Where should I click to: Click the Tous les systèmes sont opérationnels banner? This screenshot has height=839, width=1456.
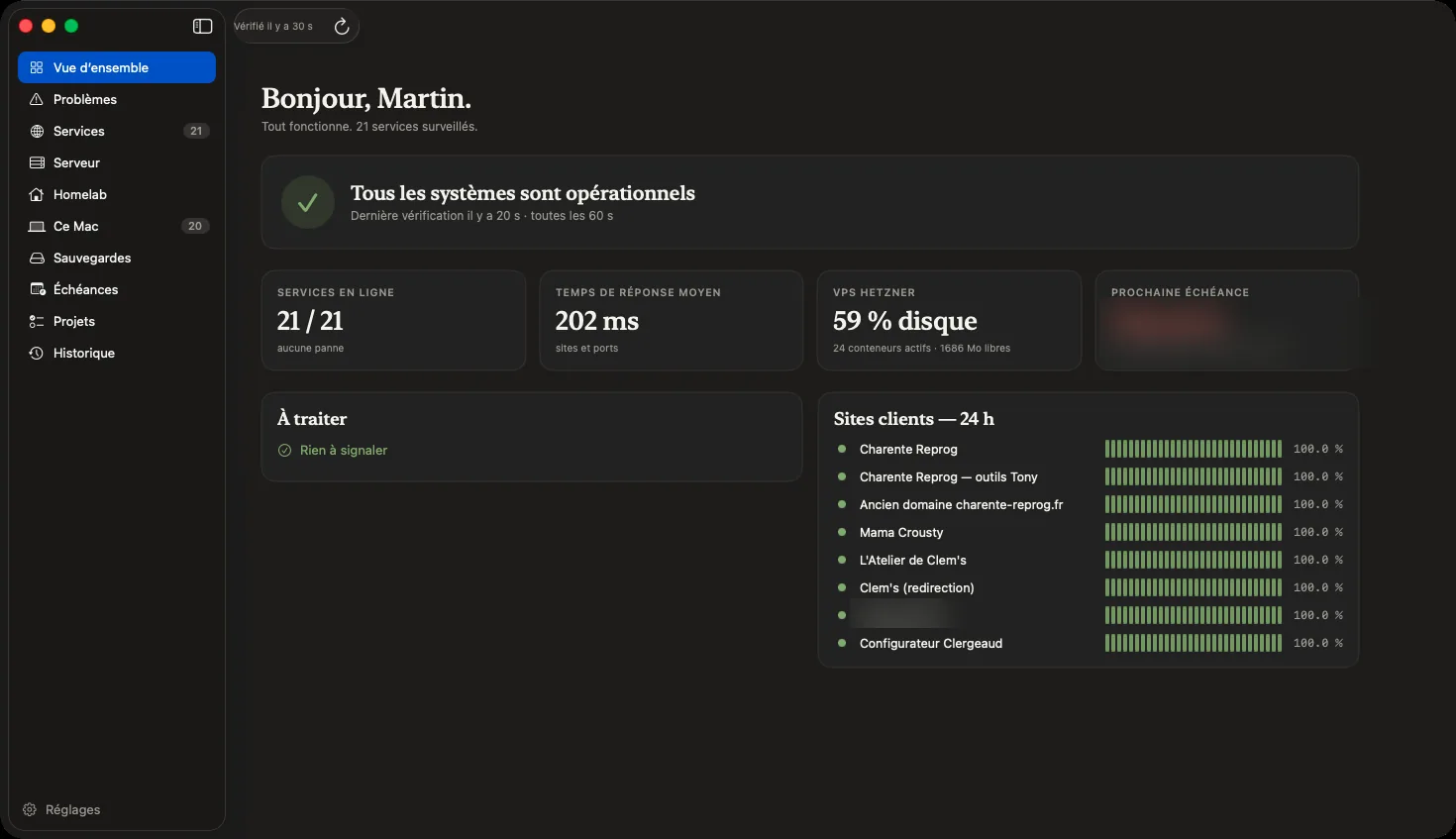point(810,202)
